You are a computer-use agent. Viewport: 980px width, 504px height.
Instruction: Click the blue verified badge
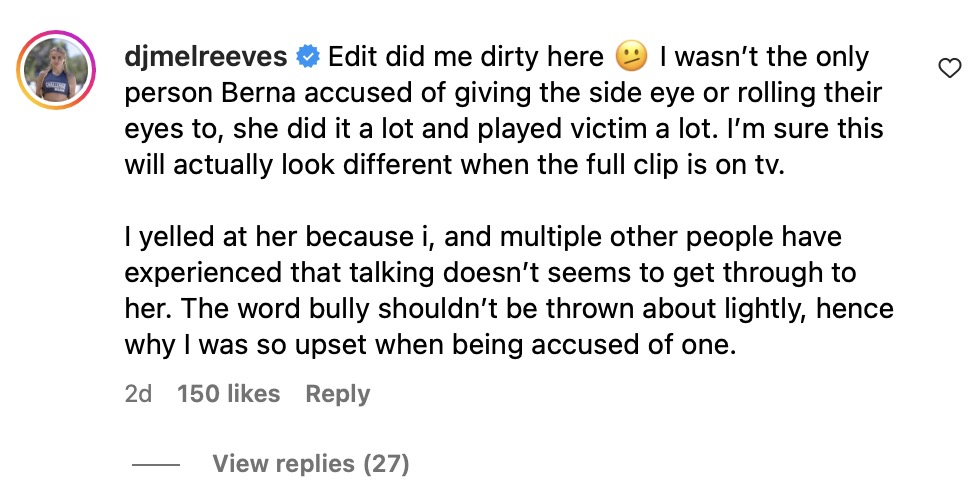coord(308,57)
